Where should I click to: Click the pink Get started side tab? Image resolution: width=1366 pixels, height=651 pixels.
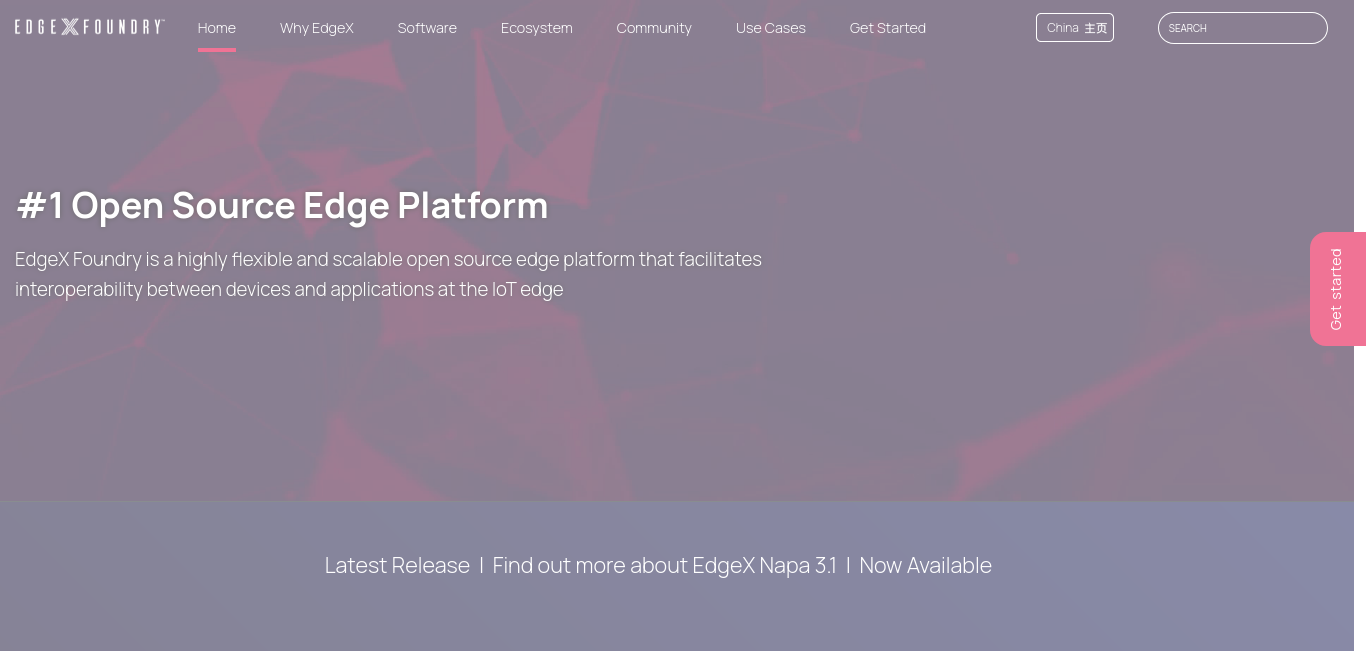(1338, 289)
